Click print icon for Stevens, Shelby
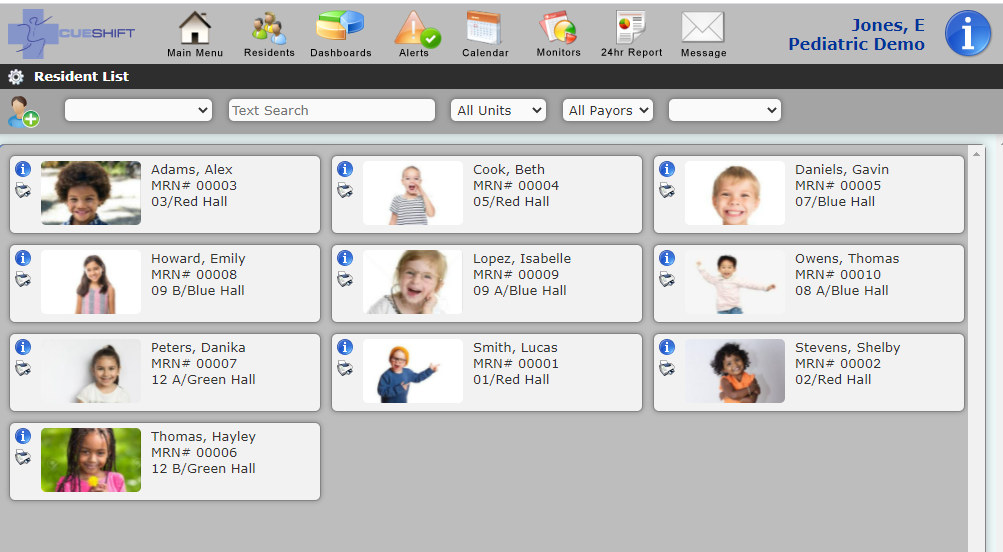Image resolution: width=1003 pixels, height=552 pixels. point(667,368)
